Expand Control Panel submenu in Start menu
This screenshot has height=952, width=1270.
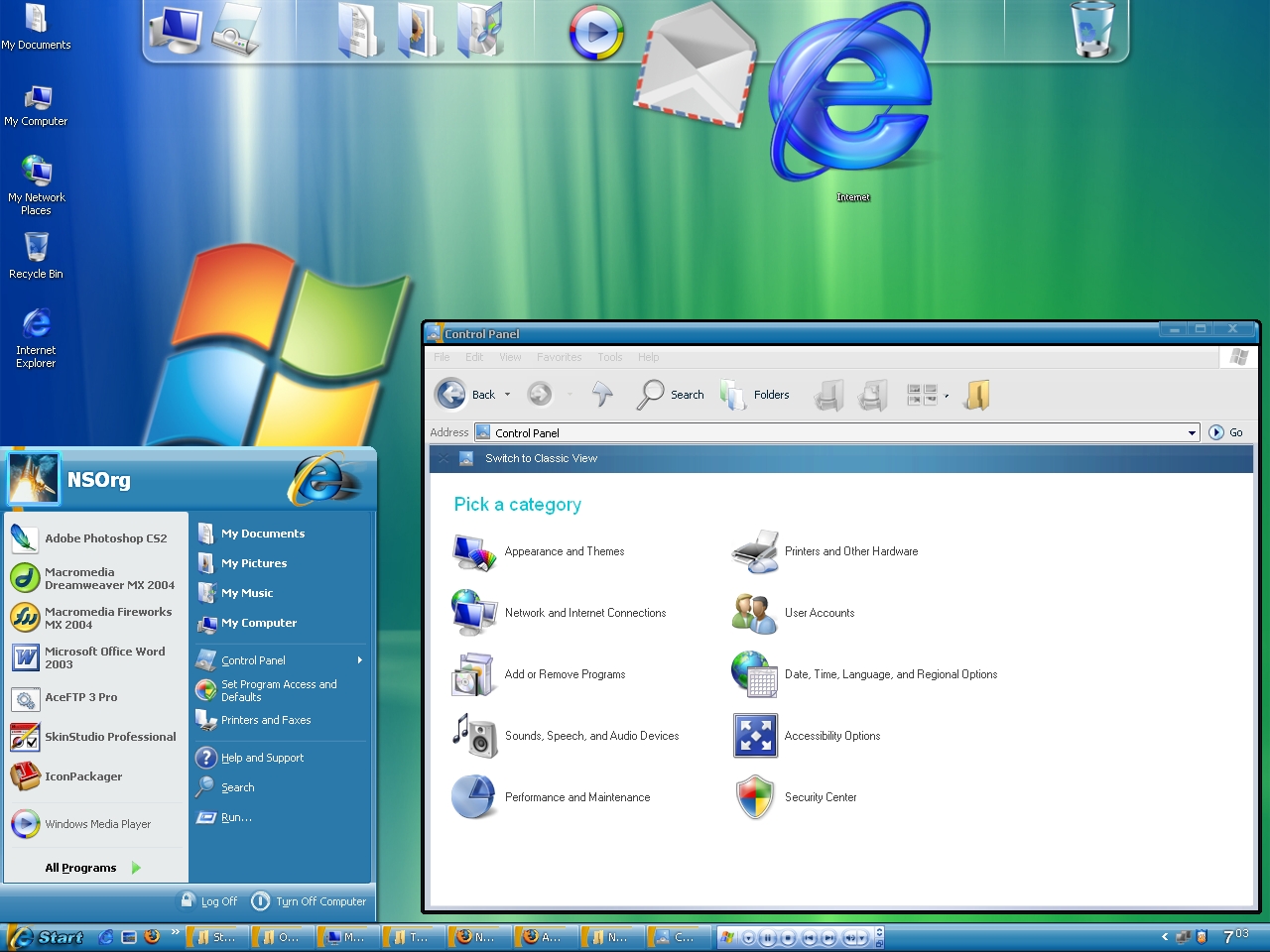pyautogui.click(x=359, y=660)
